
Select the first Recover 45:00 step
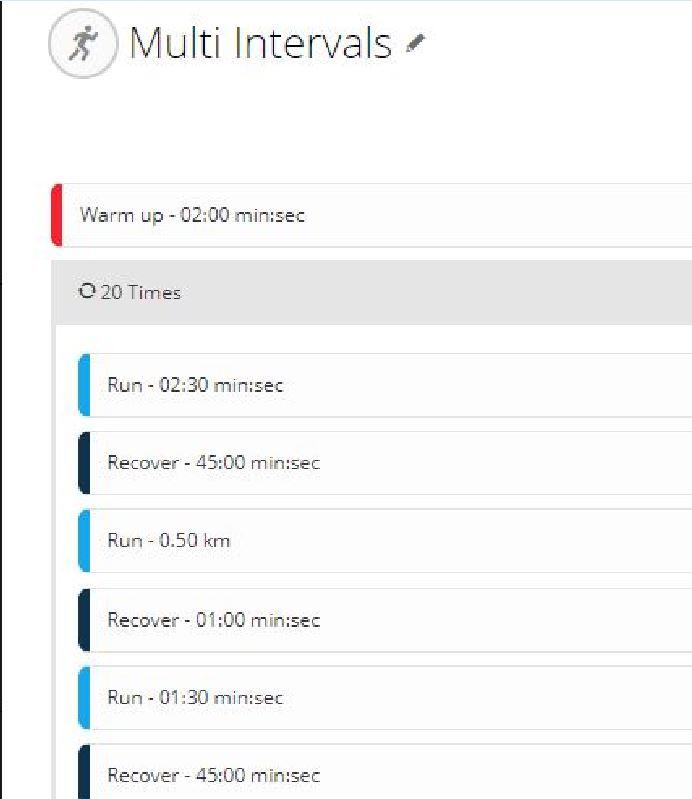tap(385, 463)
